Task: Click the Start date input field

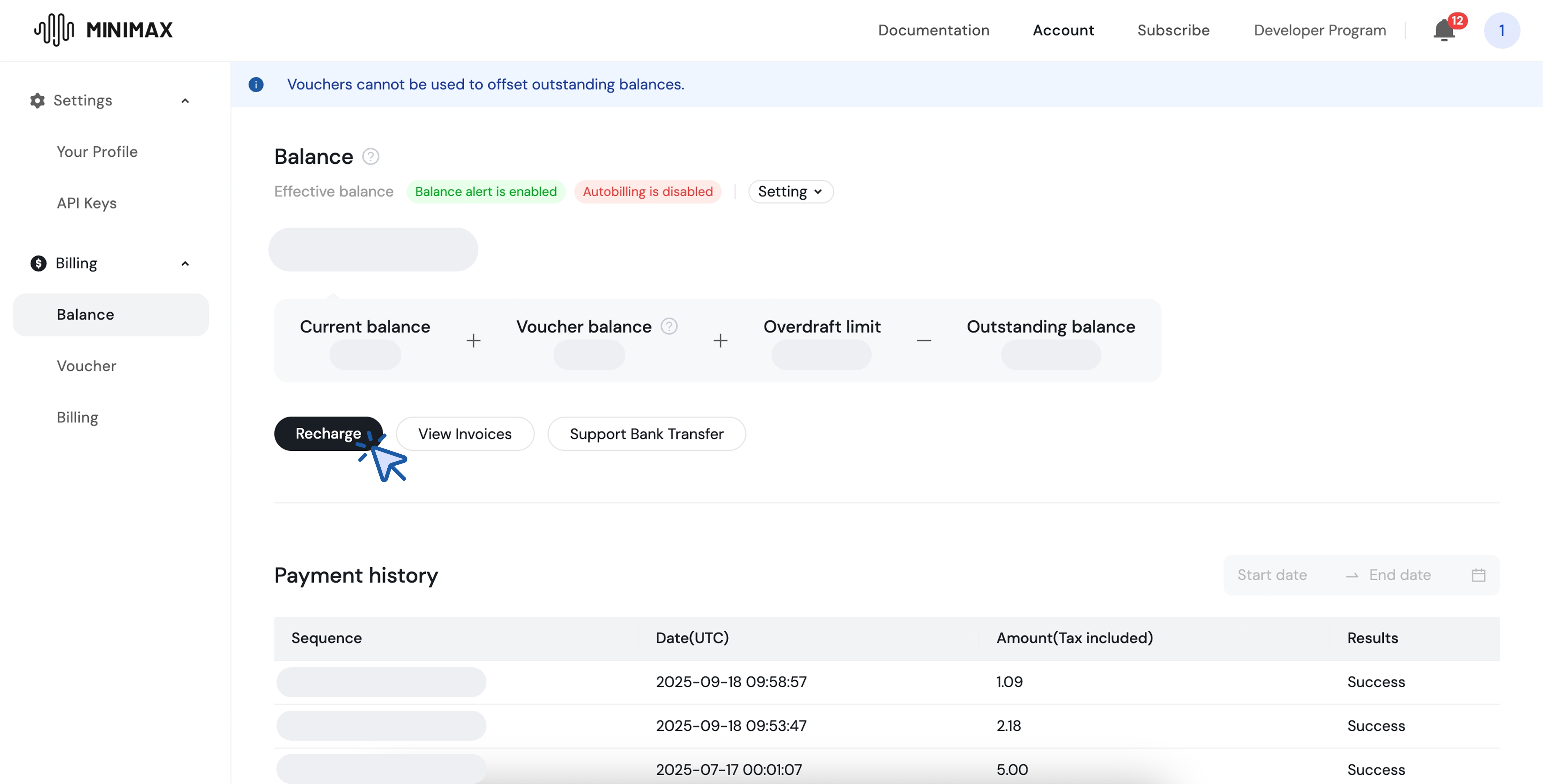Action: click(1272, 575)
